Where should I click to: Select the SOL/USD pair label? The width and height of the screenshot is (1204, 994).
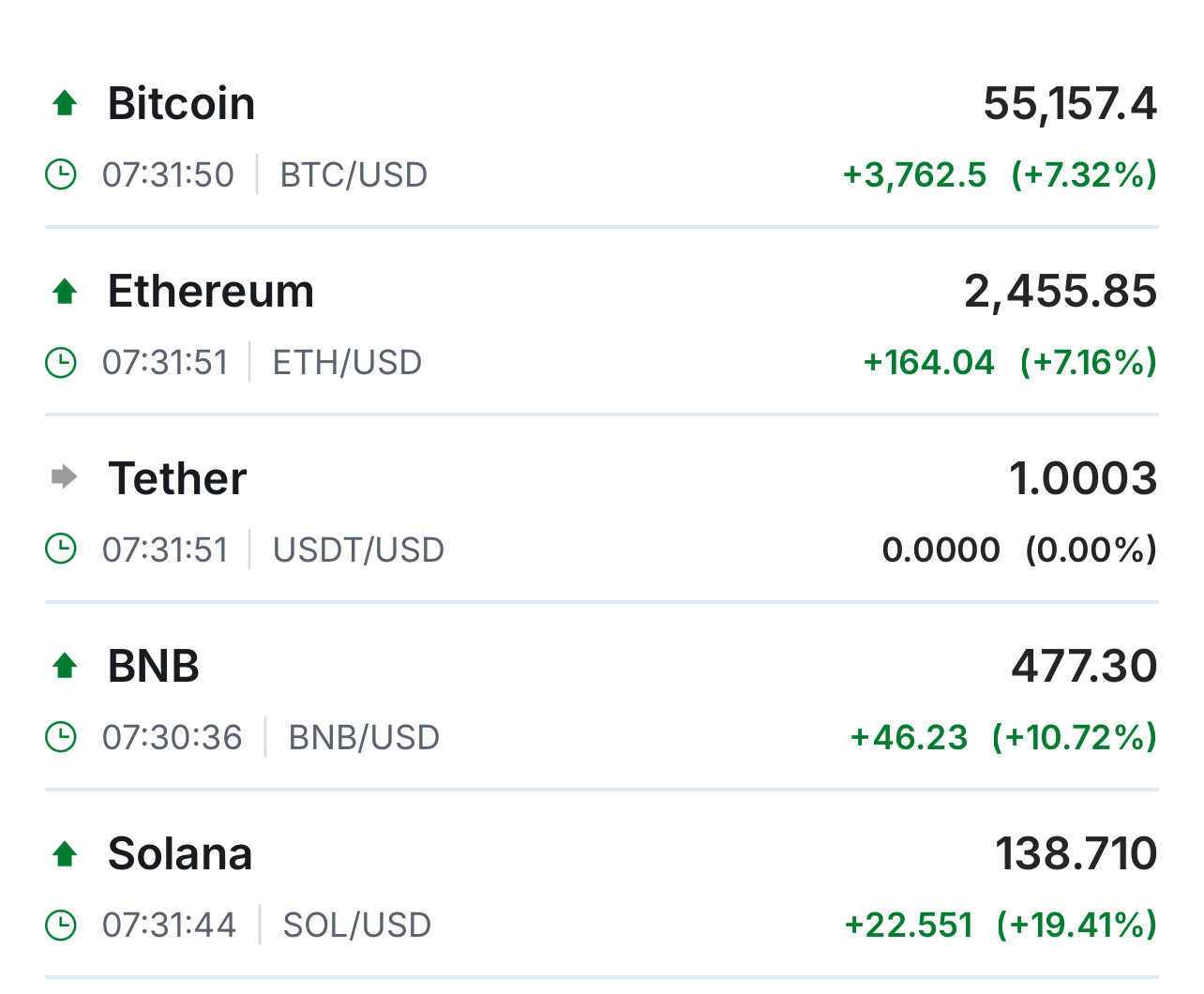(357, 926)
